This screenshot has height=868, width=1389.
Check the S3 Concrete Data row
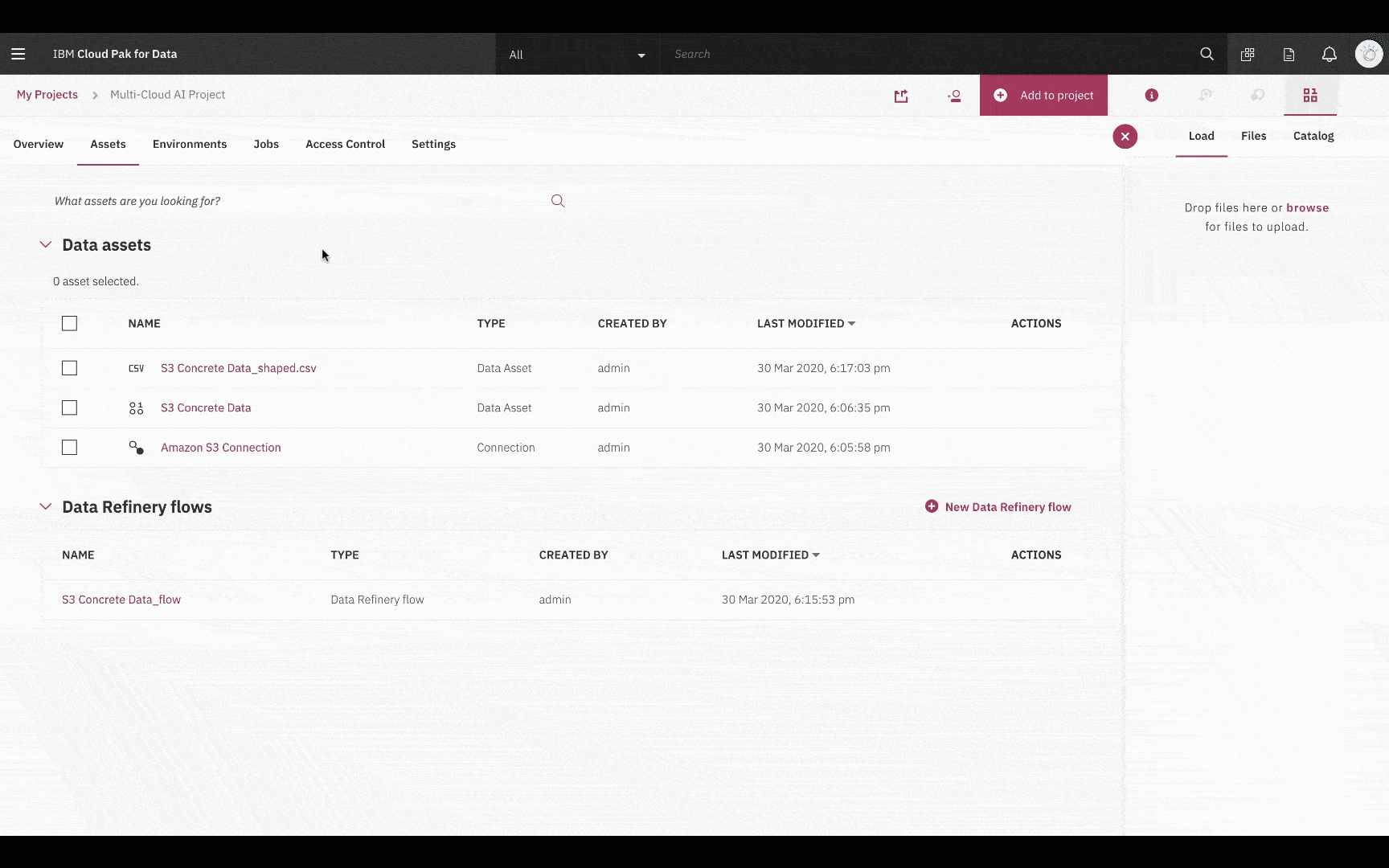pos(70,407)
